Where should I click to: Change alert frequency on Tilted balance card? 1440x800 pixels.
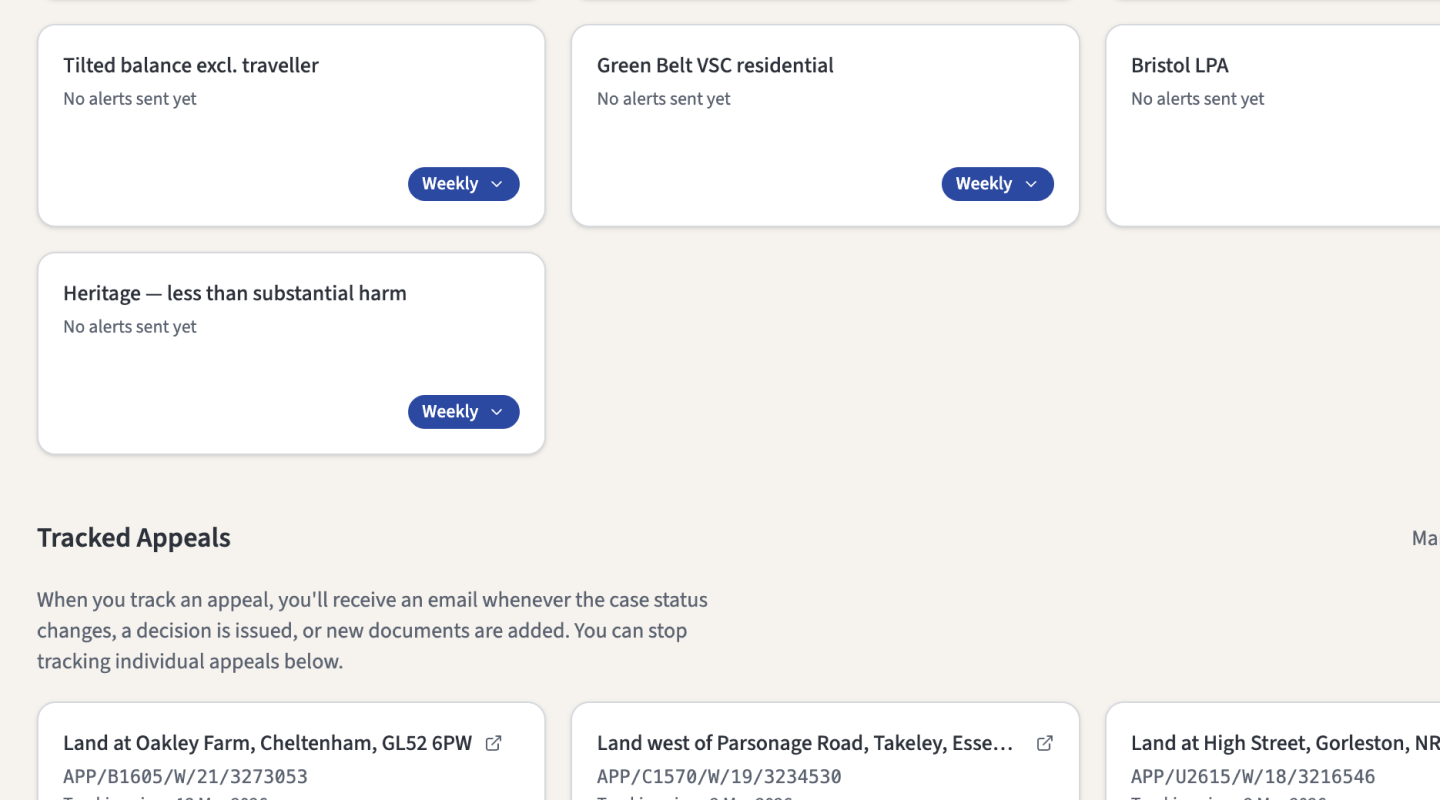point(463,184)
